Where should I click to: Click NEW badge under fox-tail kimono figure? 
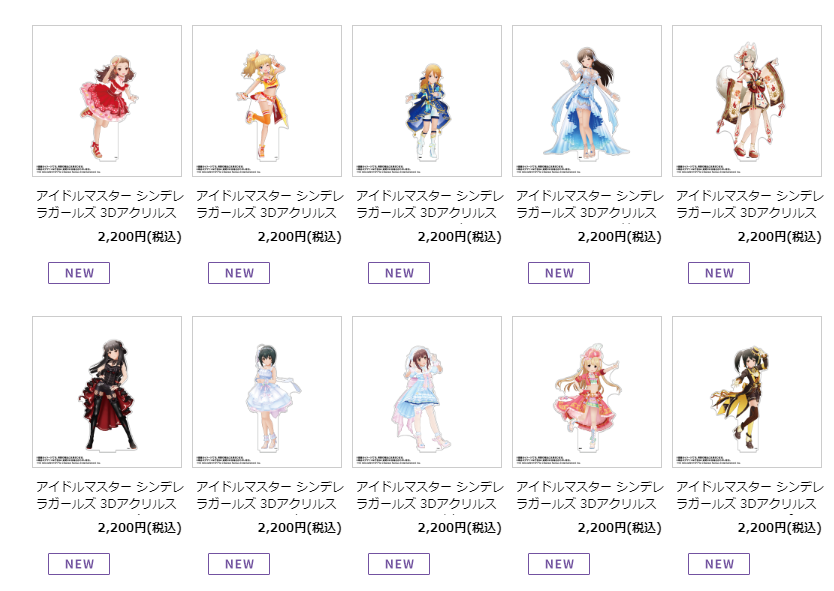(x=719, y=273)
